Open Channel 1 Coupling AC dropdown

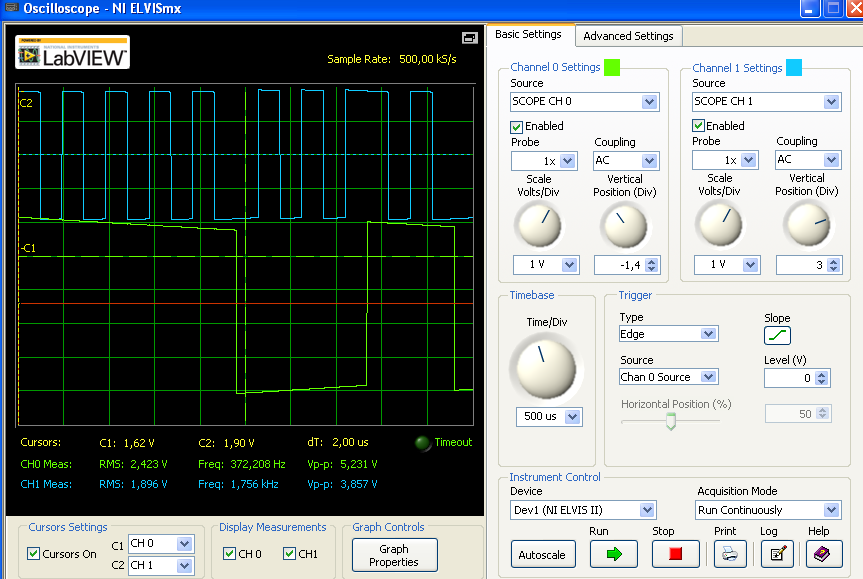[x=808, y=160]
